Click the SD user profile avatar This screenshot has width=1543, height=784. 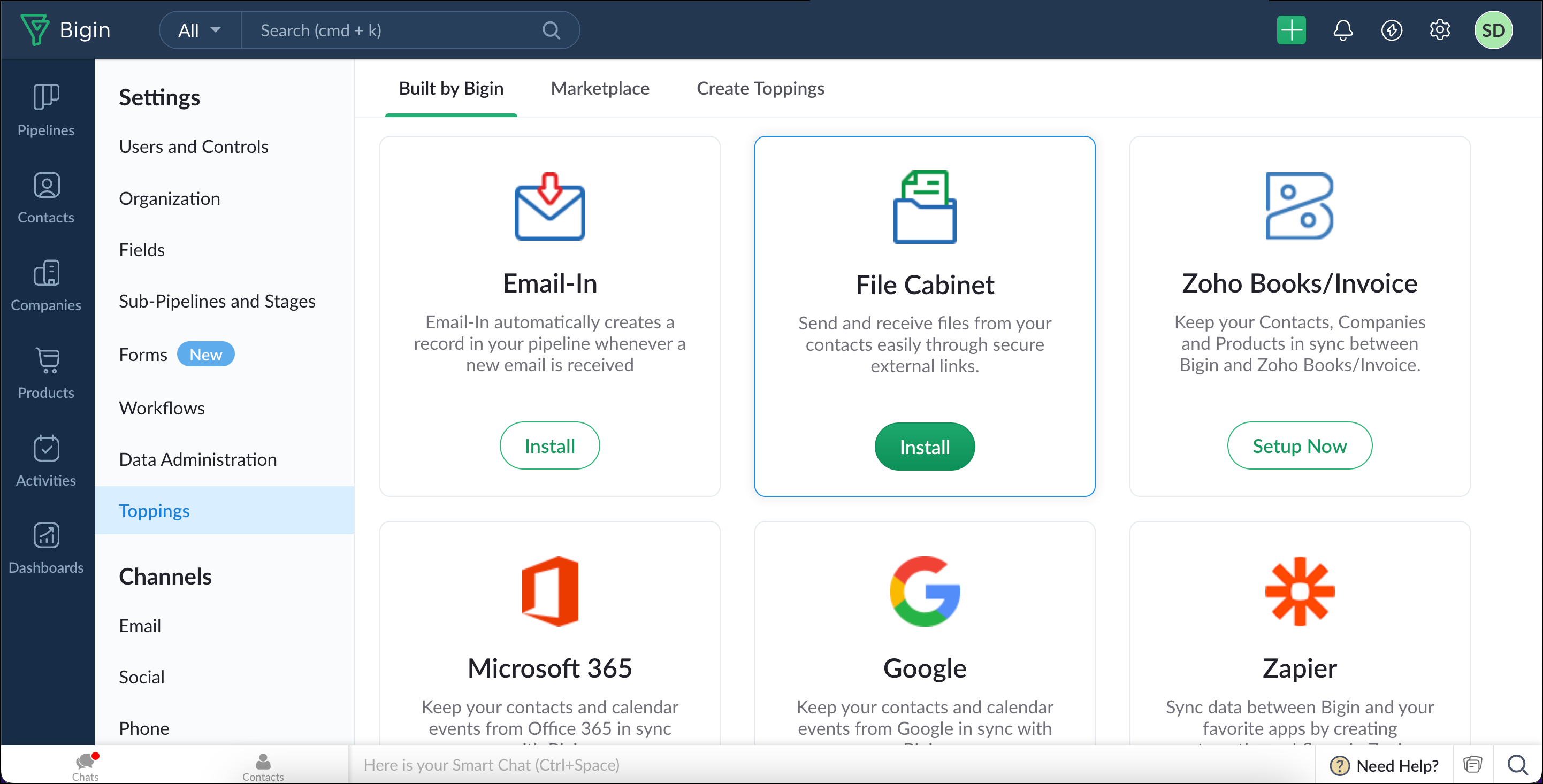click(1493, 30)
